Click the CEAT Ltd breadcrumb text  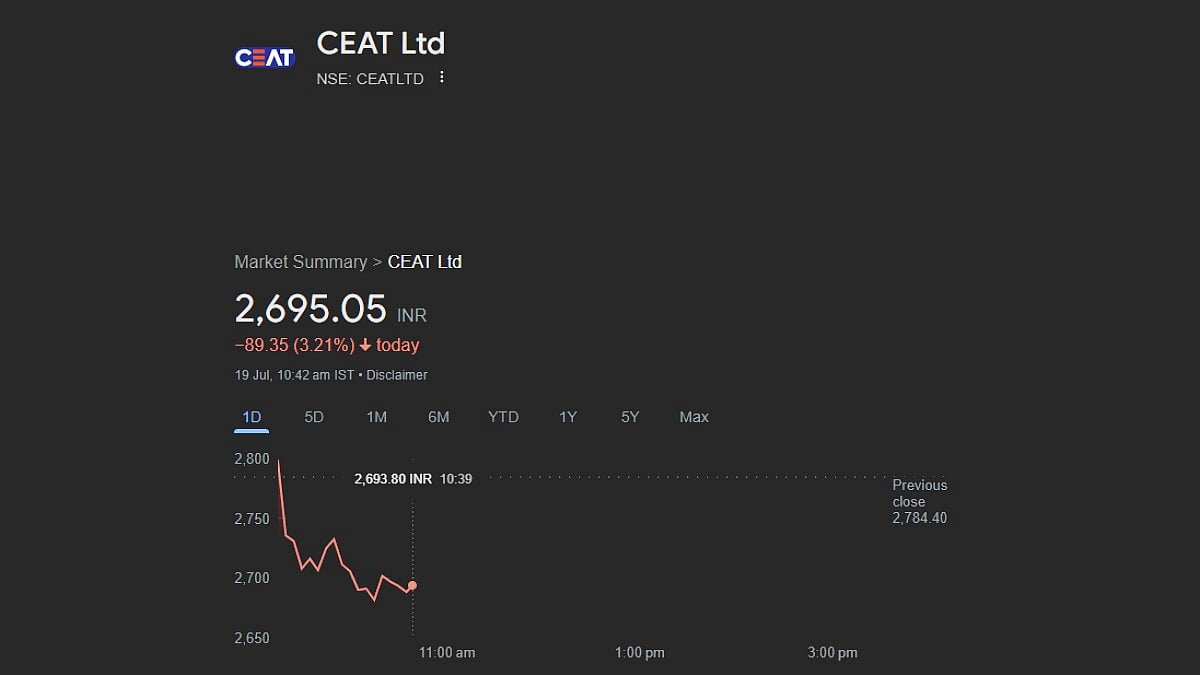425,262
